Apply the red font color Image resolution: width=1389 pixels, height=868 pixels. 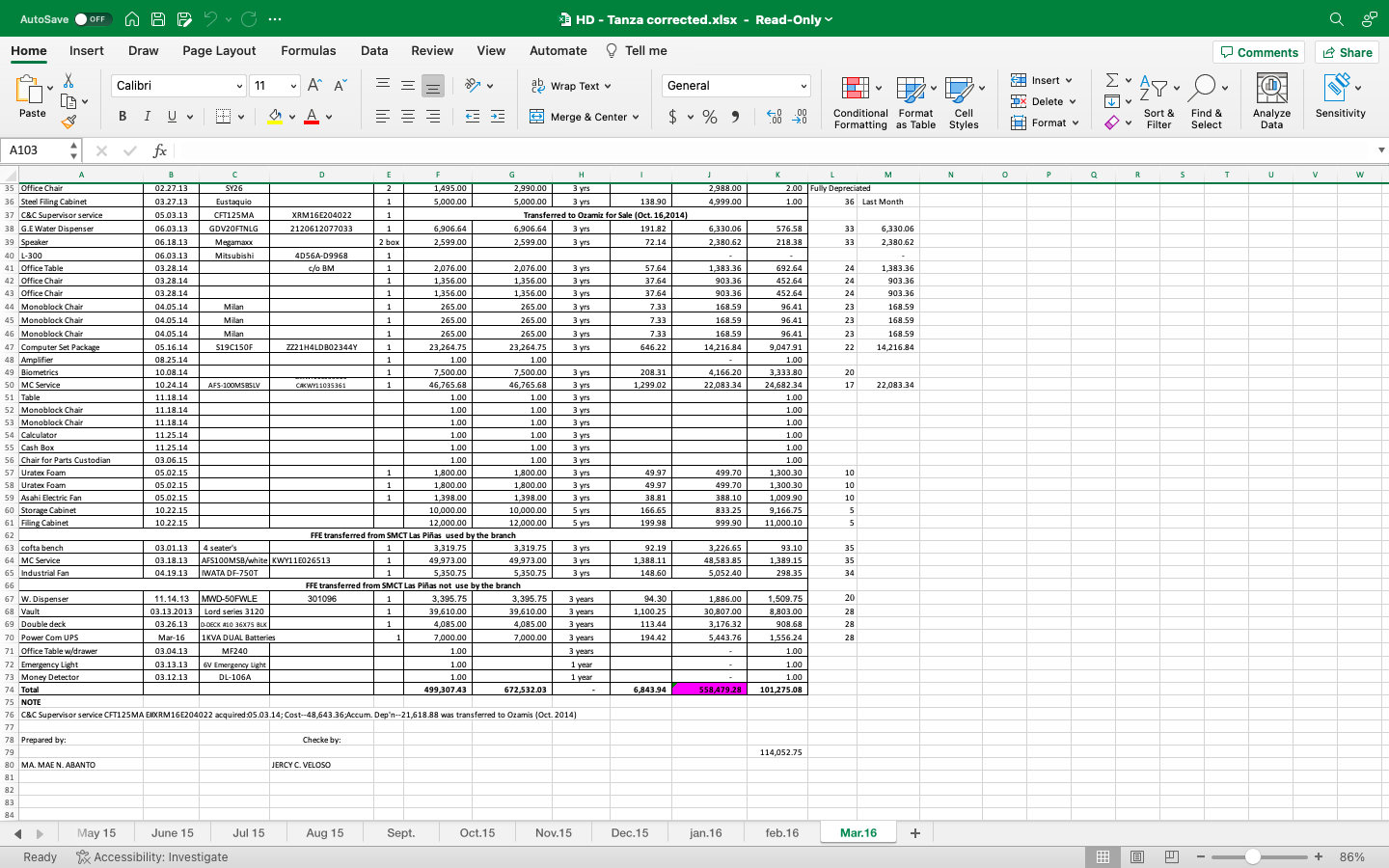tap(312, 117)
